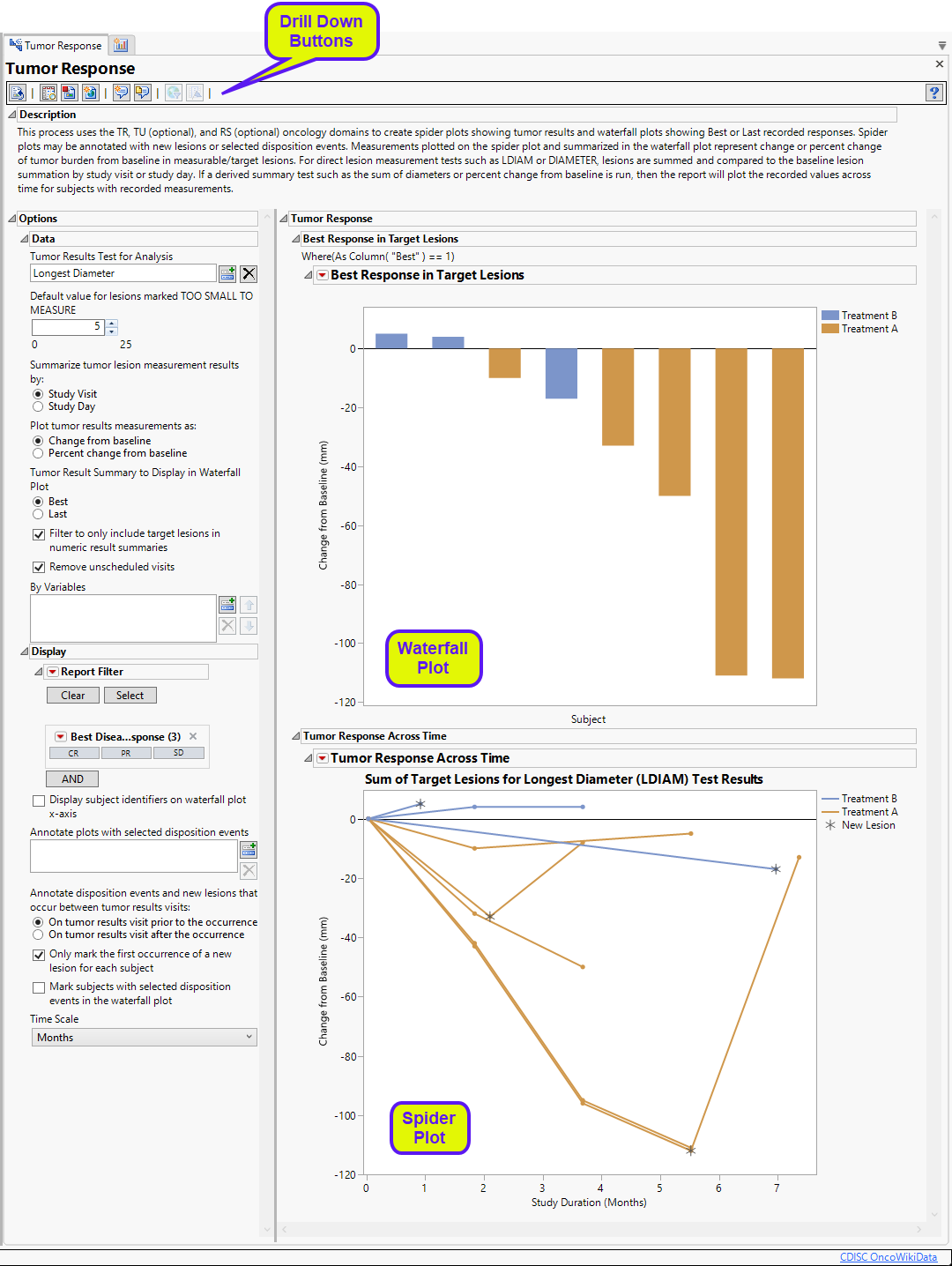
Task: Click add icon next to By Variables list
Action: point(227,605)
